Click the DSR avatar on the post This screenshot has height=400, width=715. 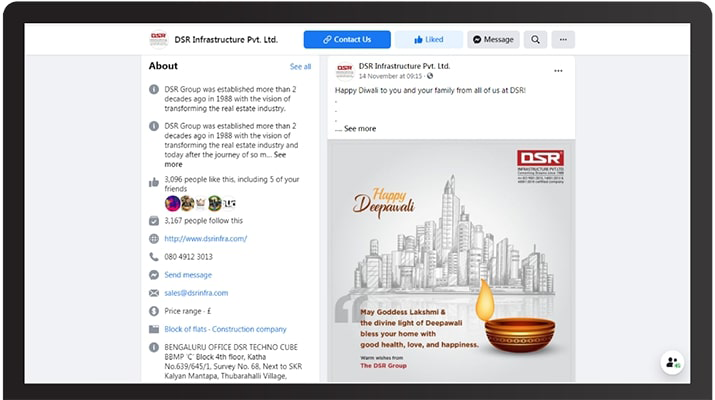(x=345, y=71)
